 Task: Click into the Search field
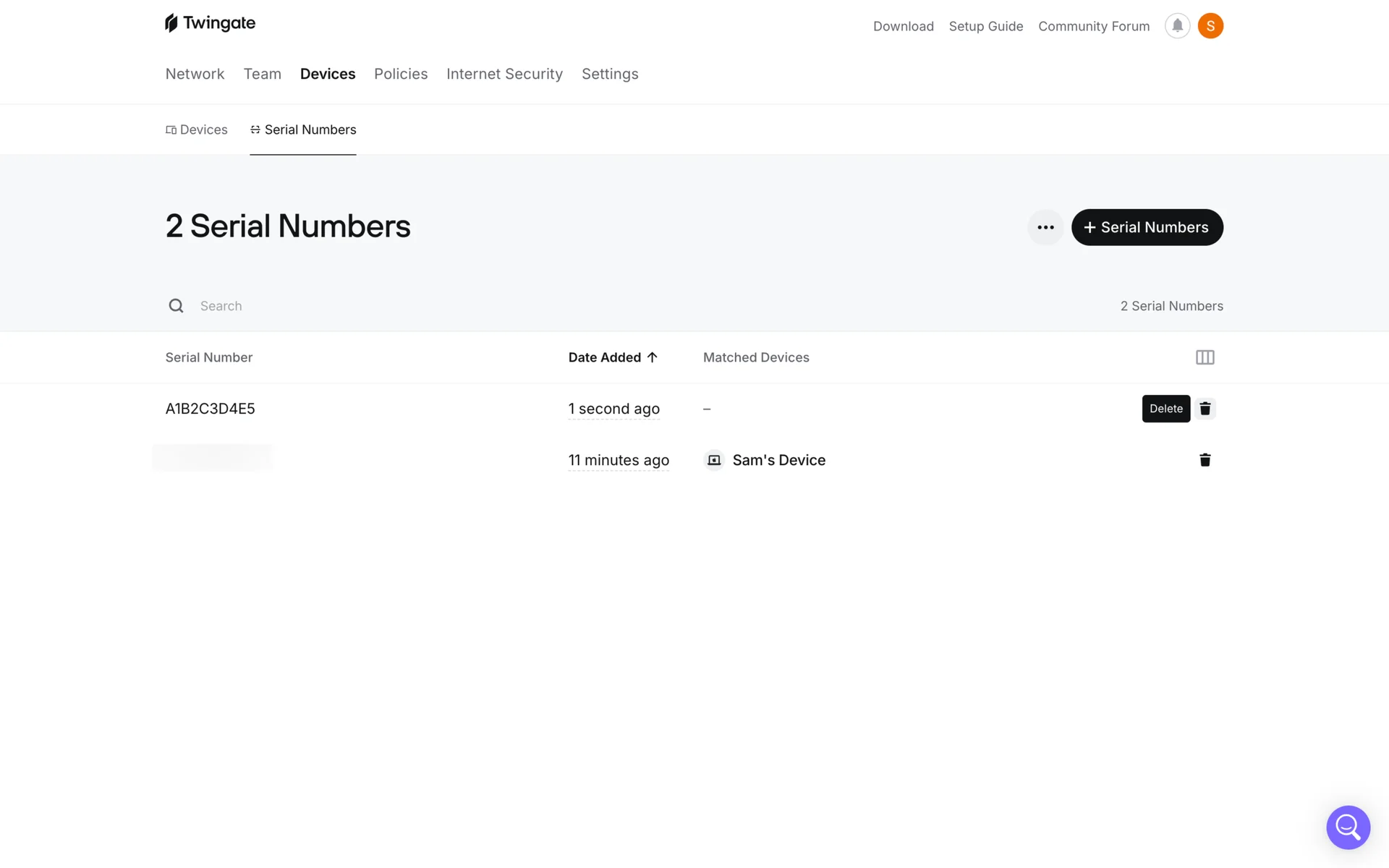pos(434,306)
